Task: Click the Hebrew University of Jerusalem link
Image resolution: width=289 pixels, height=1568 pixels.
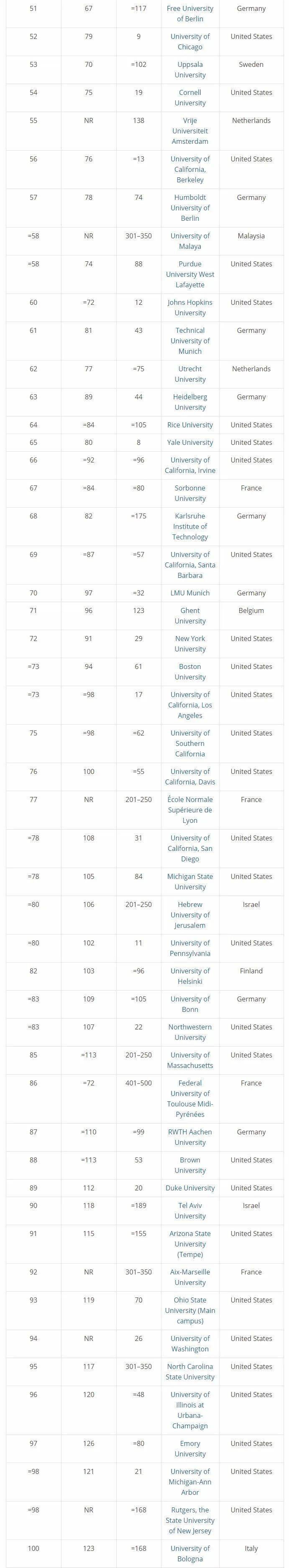Action: (190, 915)
